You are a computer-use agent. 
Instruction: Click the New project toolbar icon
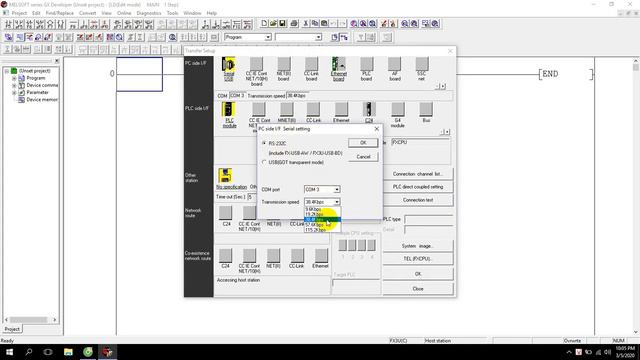pyautogui.click(x=264, y=24)
